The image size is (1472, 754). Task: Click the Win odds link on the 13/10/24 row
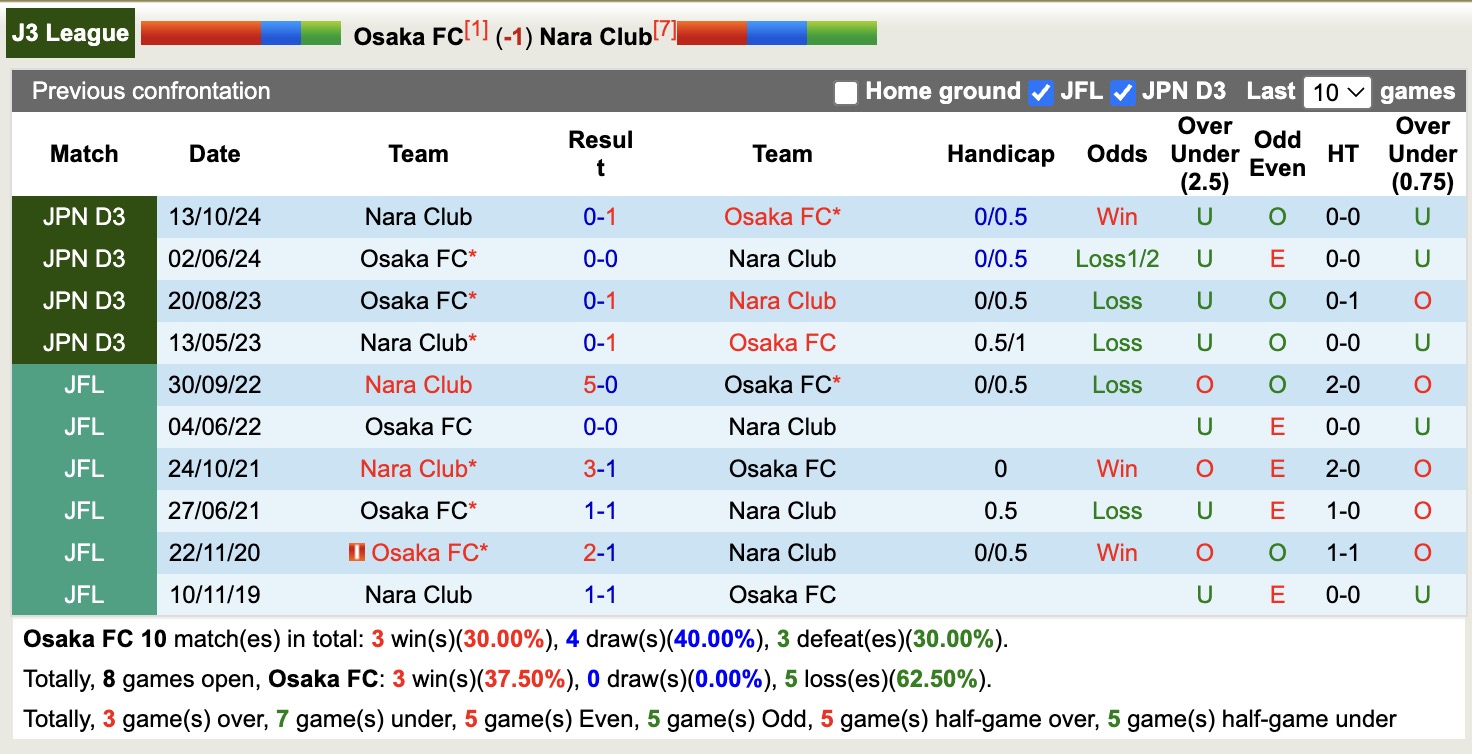click(1116, 216)
